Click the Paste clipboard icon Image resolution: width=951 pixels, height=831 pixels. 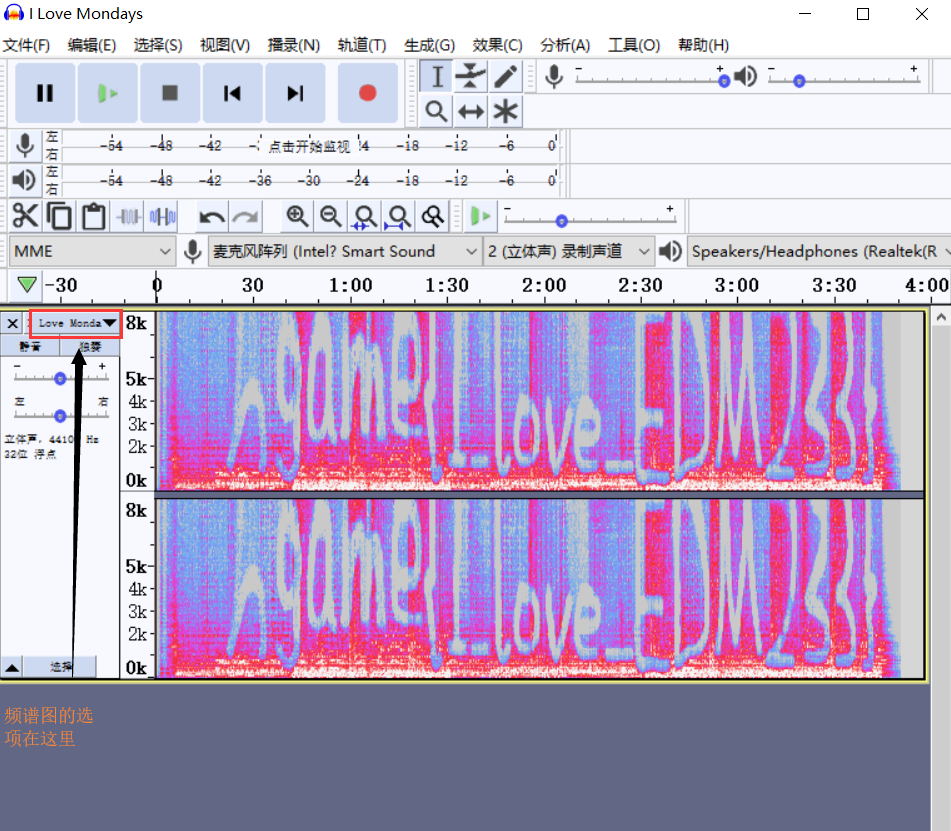click(93, 216)
